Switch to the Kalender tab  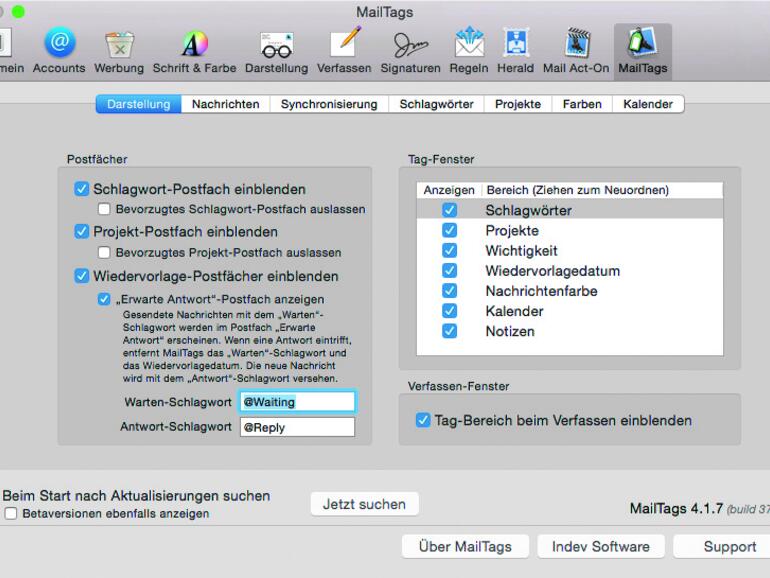point(648,104)
